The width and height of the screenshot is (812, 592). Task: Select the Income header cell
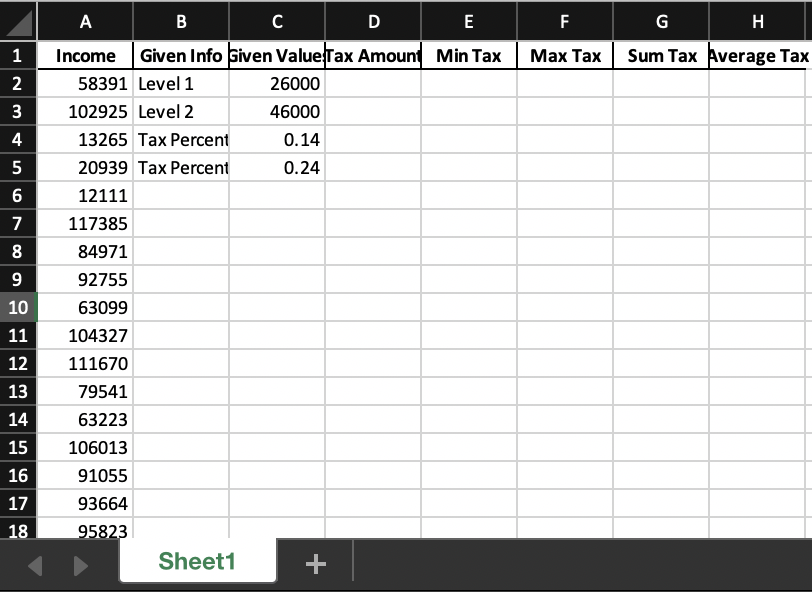pos(85,56)
